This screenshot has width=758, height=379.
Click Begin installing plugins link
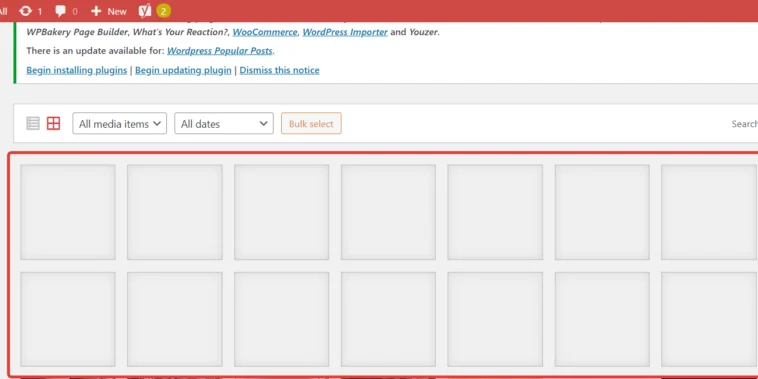click(x=76, y=70)
